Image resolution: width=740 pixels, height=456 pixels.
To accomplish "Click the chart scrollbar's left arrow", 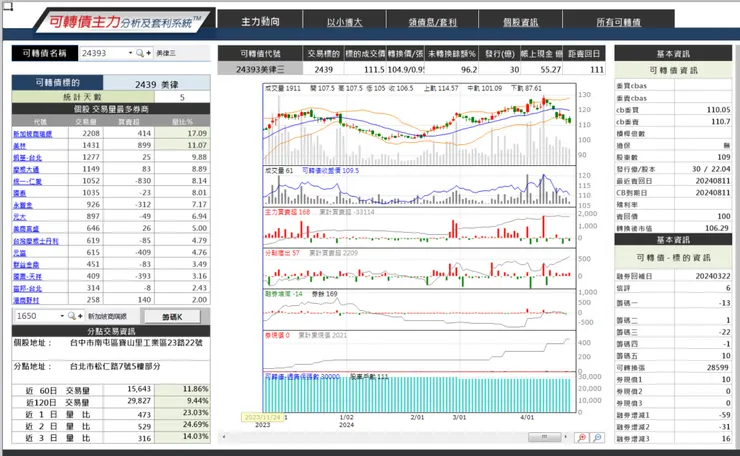I will [x=224, y=437].
